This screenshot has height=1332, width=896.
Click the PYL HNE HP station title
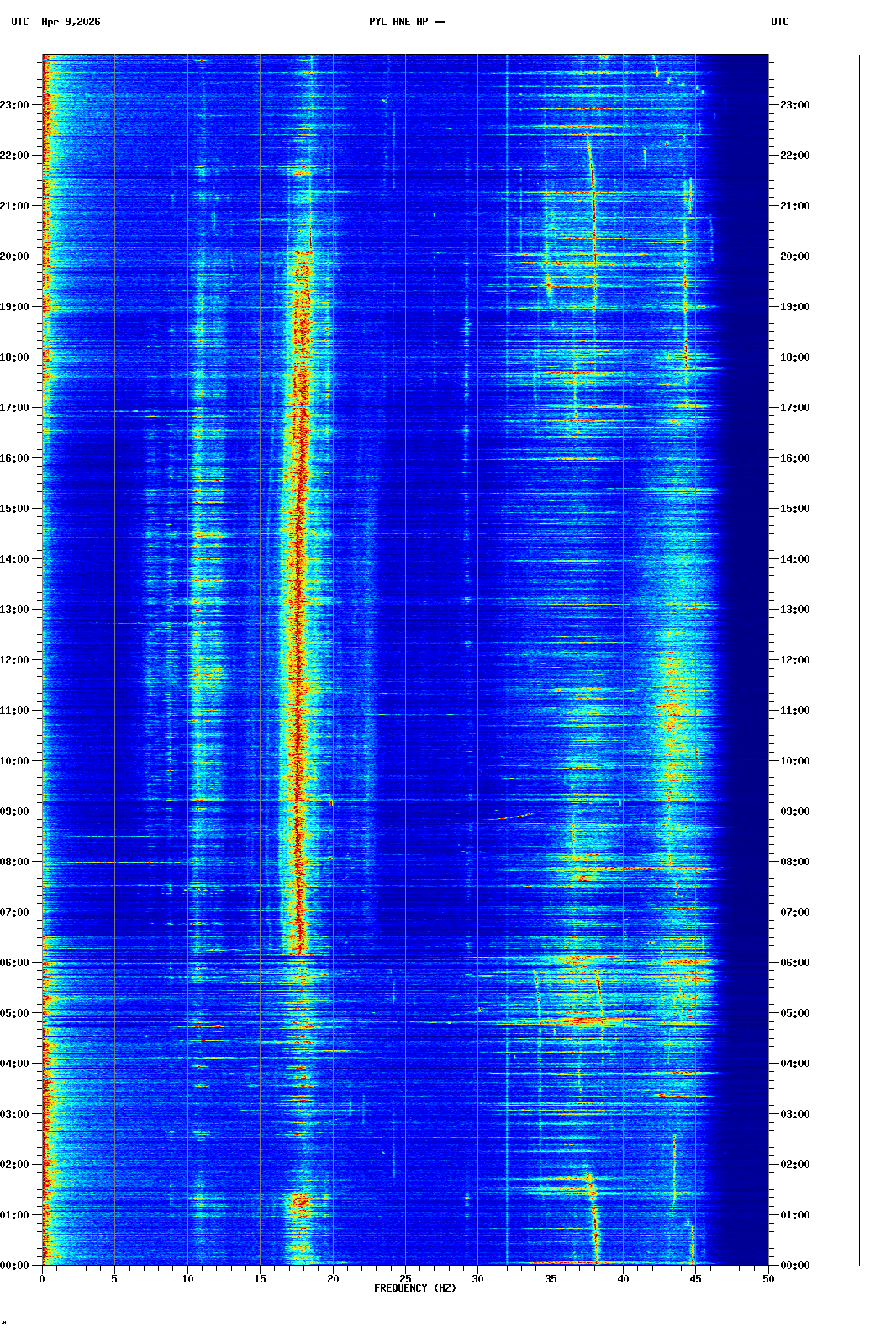(407, 22)
